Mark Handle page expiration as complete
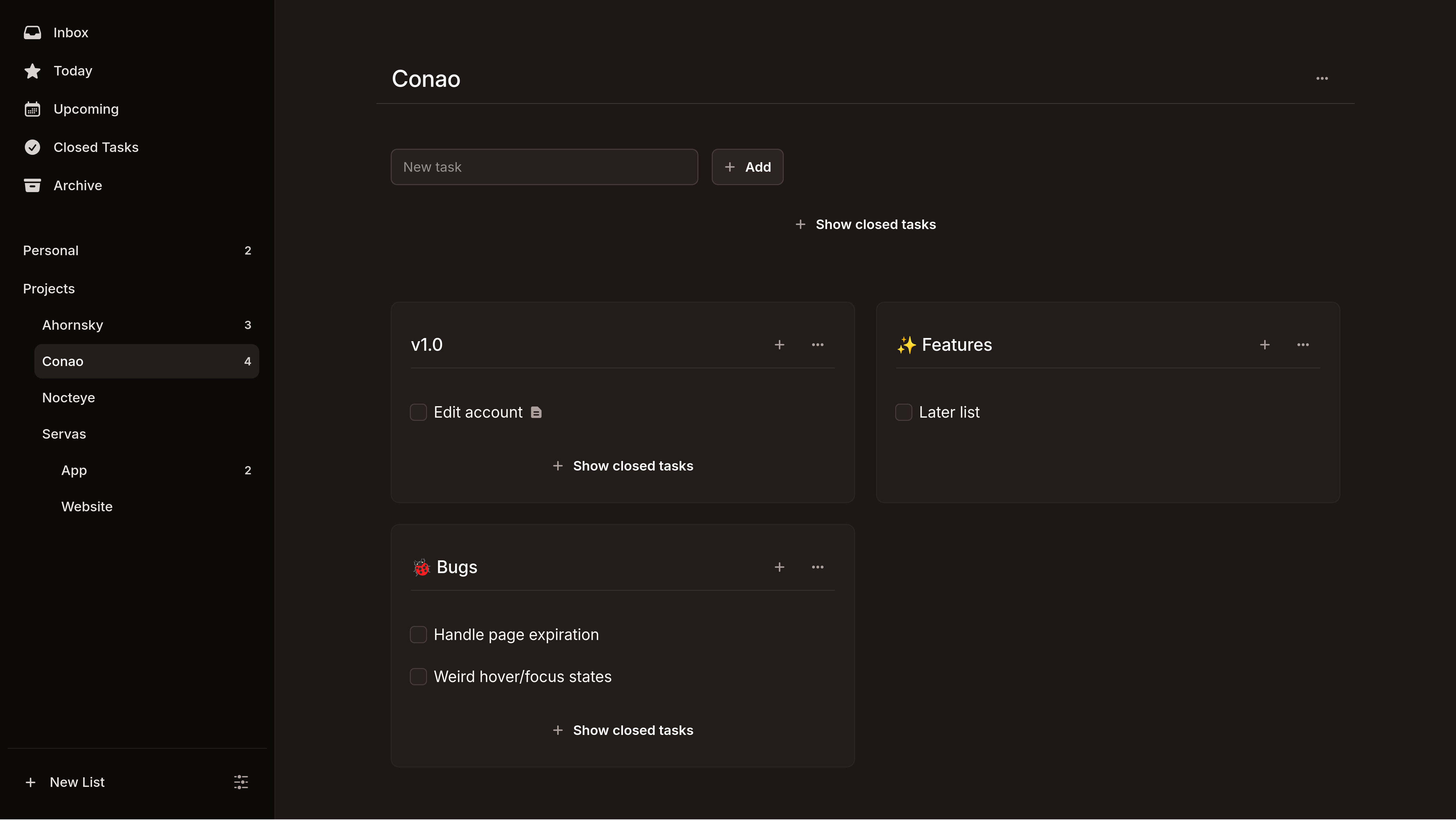The height and width of the screenshot is (820, 1456). [x=418, y=635]
